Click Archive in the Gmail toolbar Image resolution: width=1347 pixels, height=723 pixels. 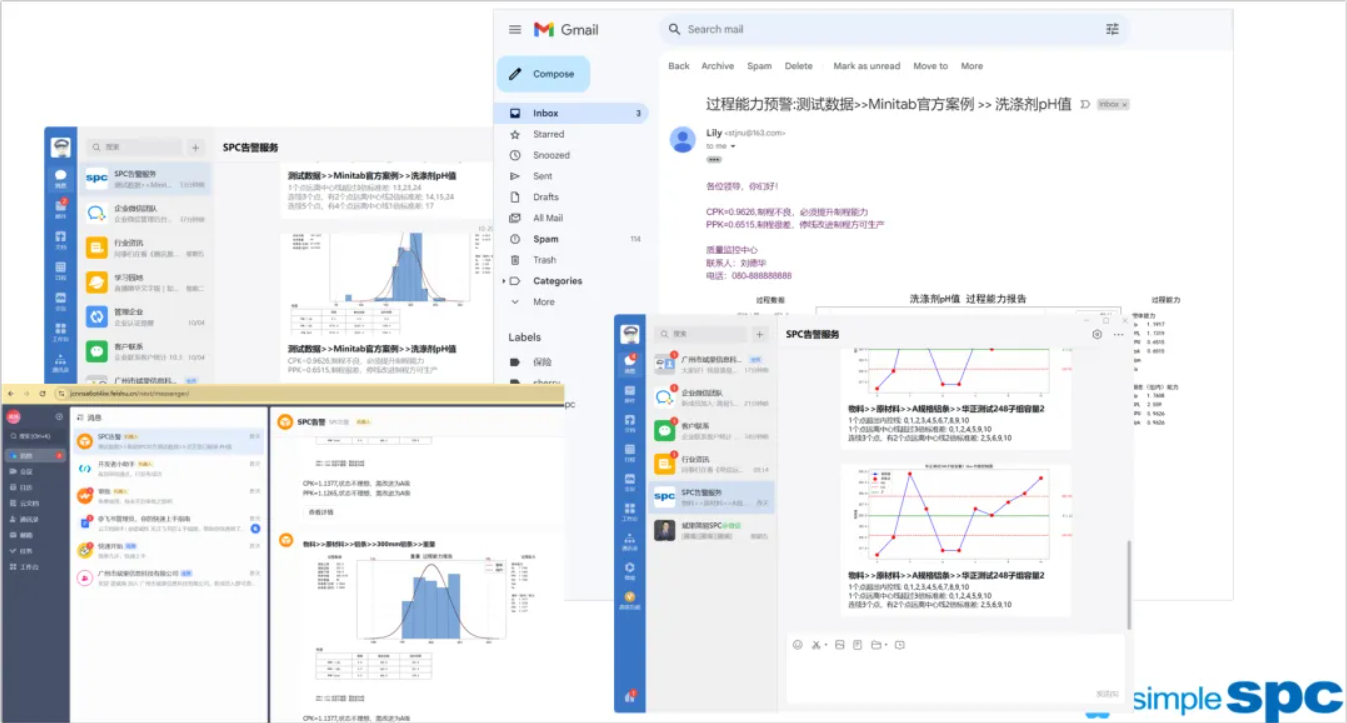[x=717, y=66]
